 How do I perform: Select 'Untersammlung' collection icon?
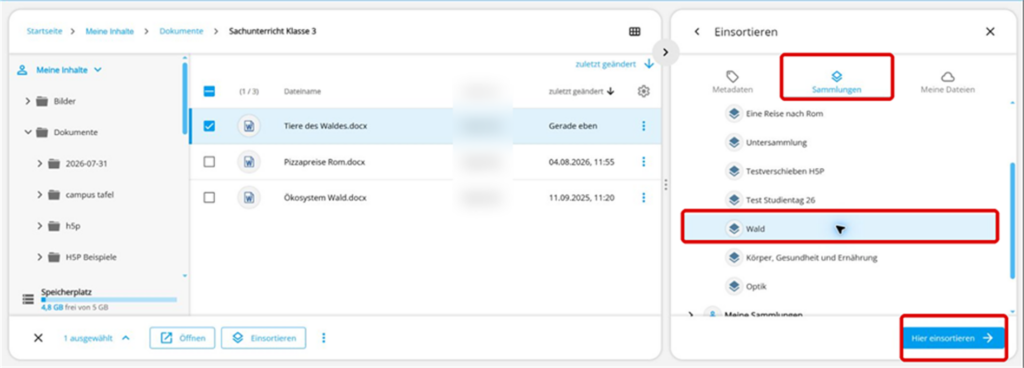pyautogui.click(x=734, y=142)
